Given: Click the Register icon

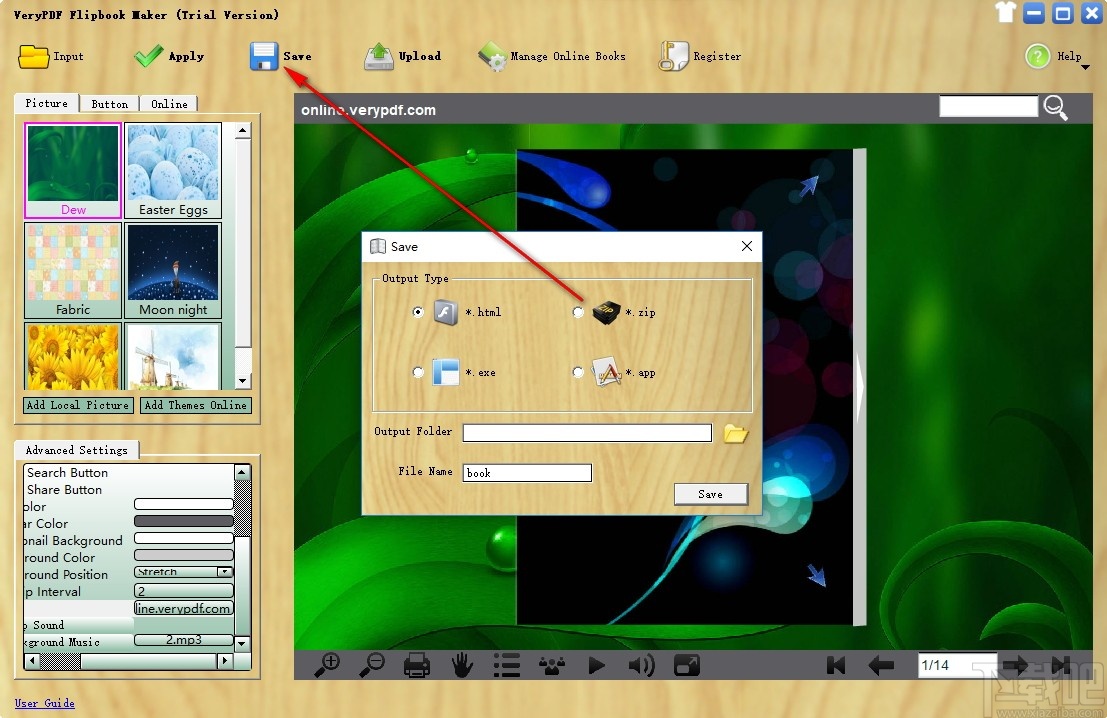Looking at the screenshot, I should [673, 55].
